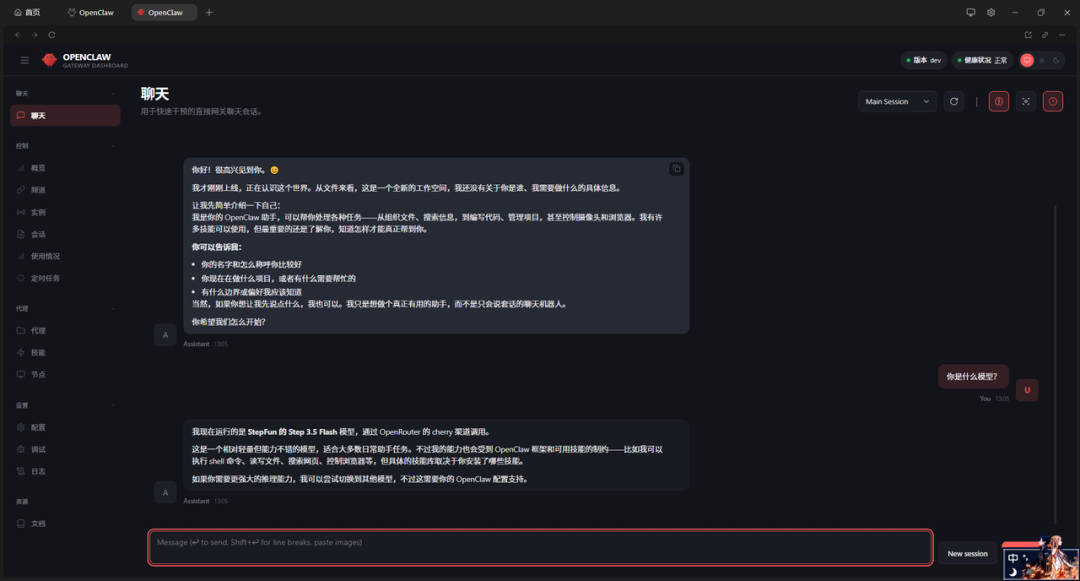Switch to dark theme using the moon icon
1080x581 pixels.
[x=1057, y=61]
